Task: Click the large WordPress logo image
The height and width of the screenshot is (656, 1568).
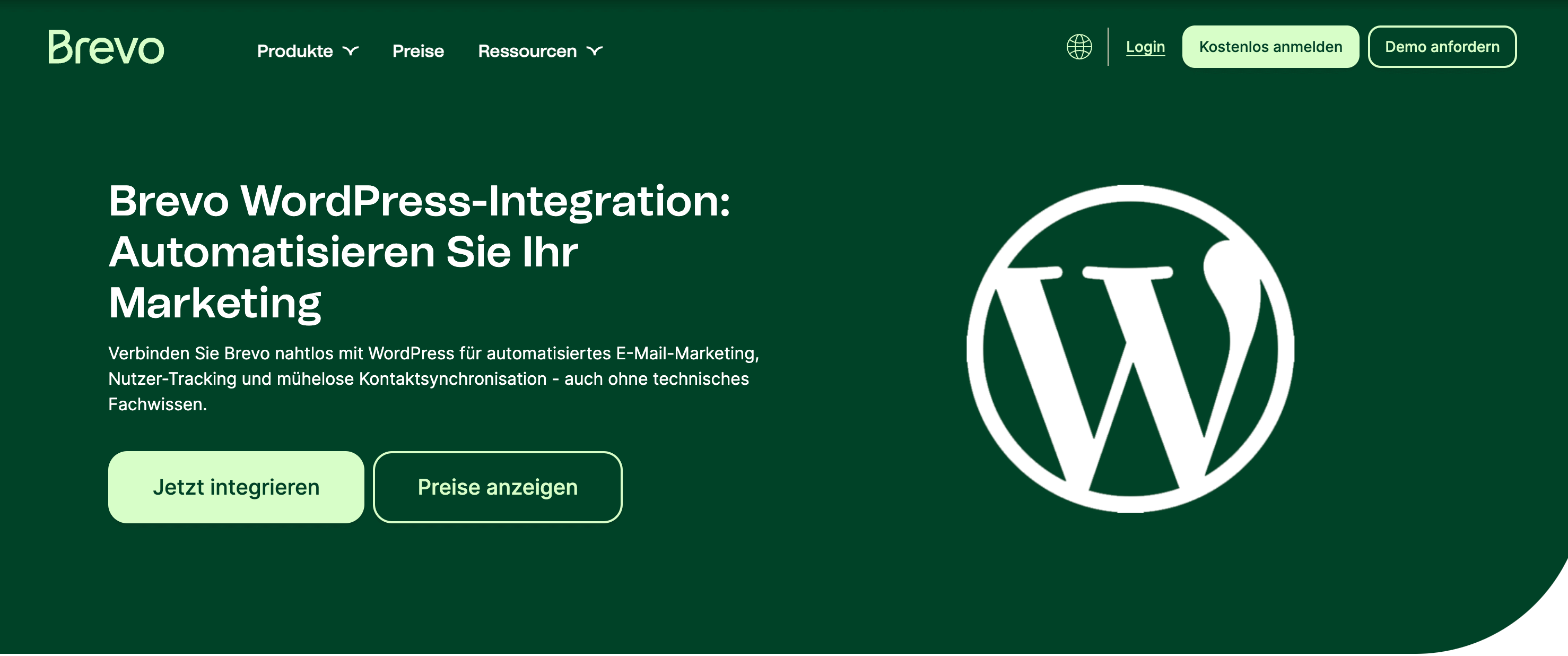Action: [1130, 349]
